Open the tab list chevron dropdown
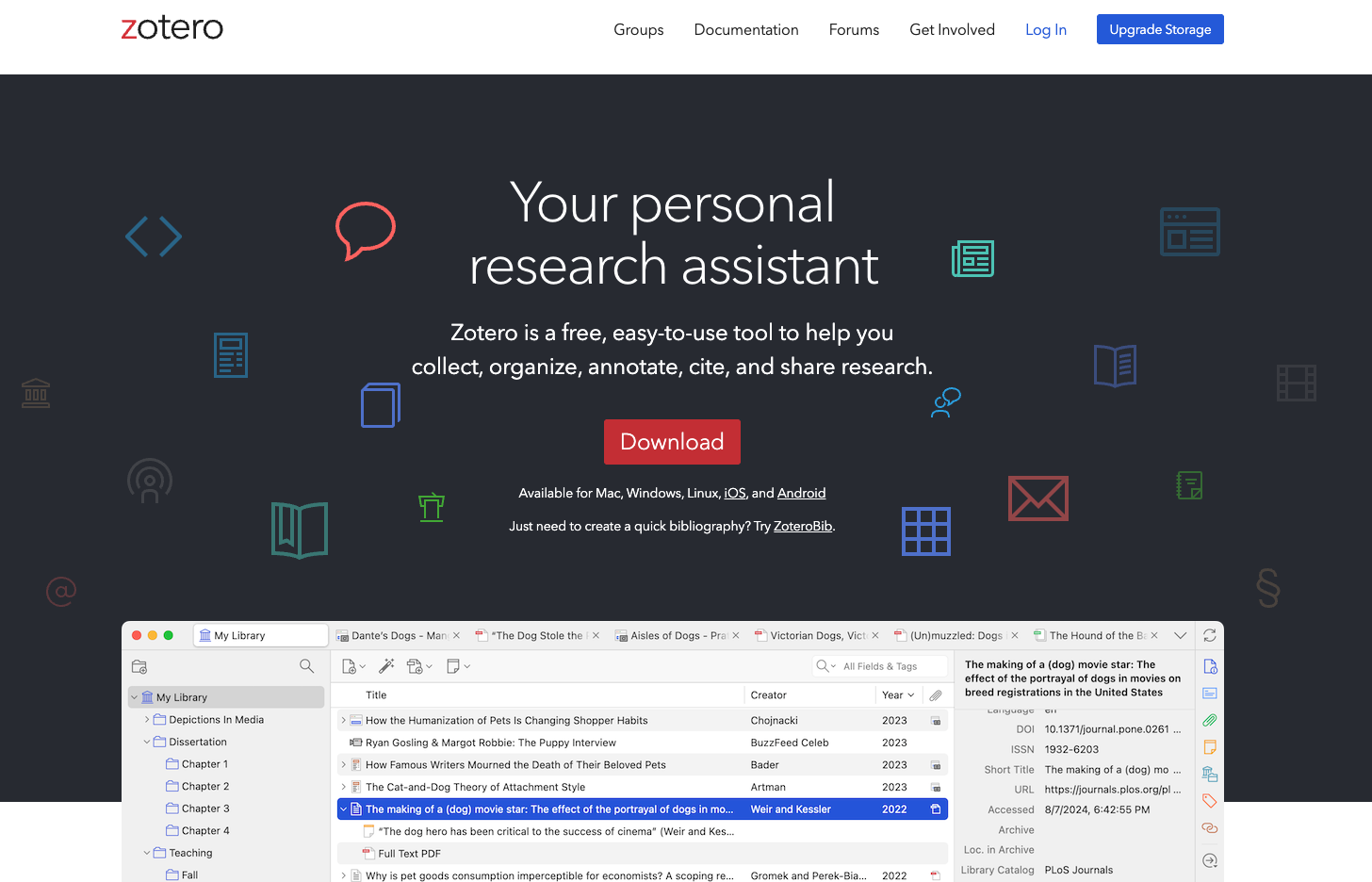 tap(1180, 636)
